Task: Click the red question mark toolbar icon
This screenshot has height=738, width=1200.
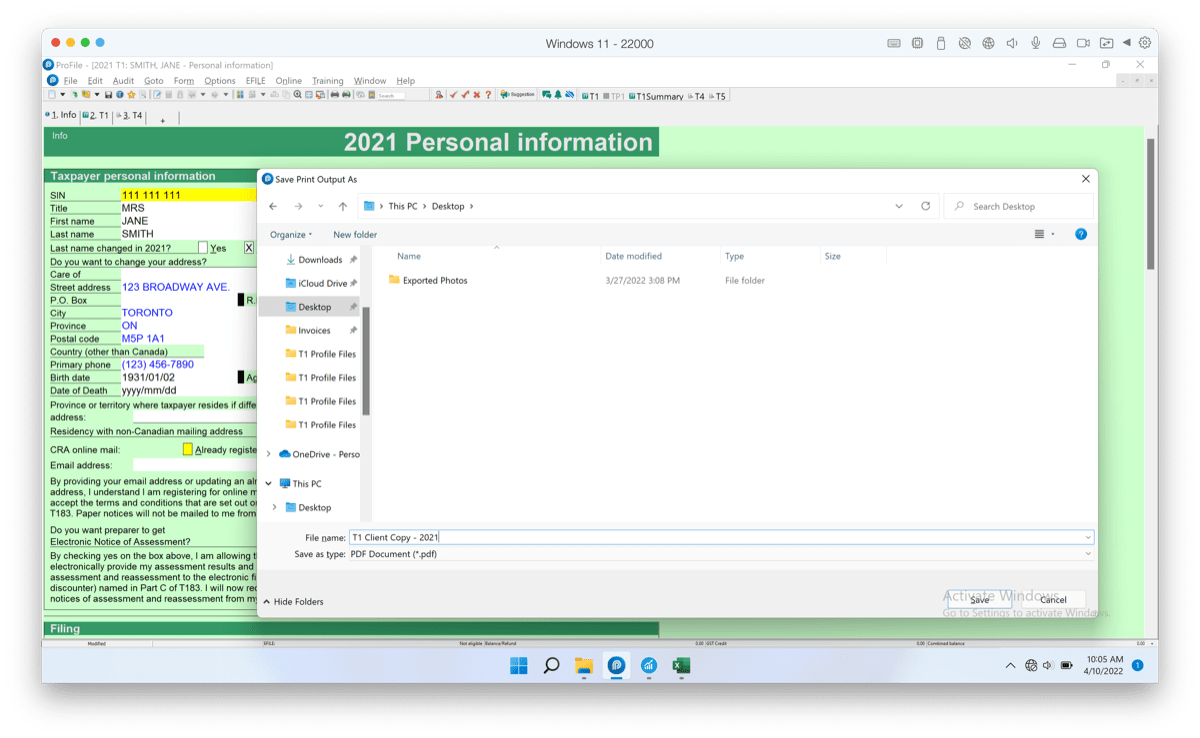Action: [488, 95]
